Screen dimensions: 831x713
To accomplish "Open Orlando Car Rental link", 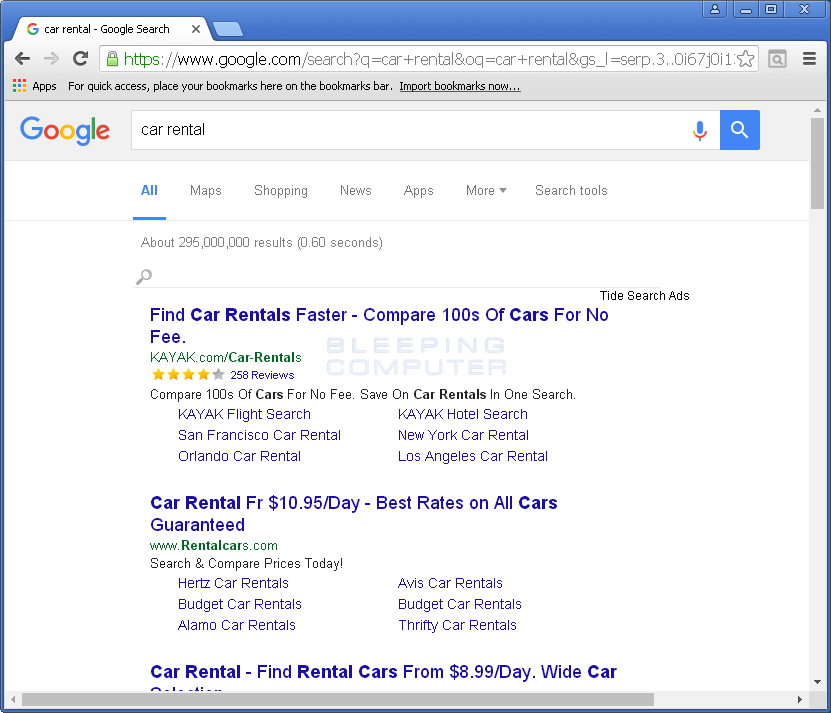I will tap(240, 456).
